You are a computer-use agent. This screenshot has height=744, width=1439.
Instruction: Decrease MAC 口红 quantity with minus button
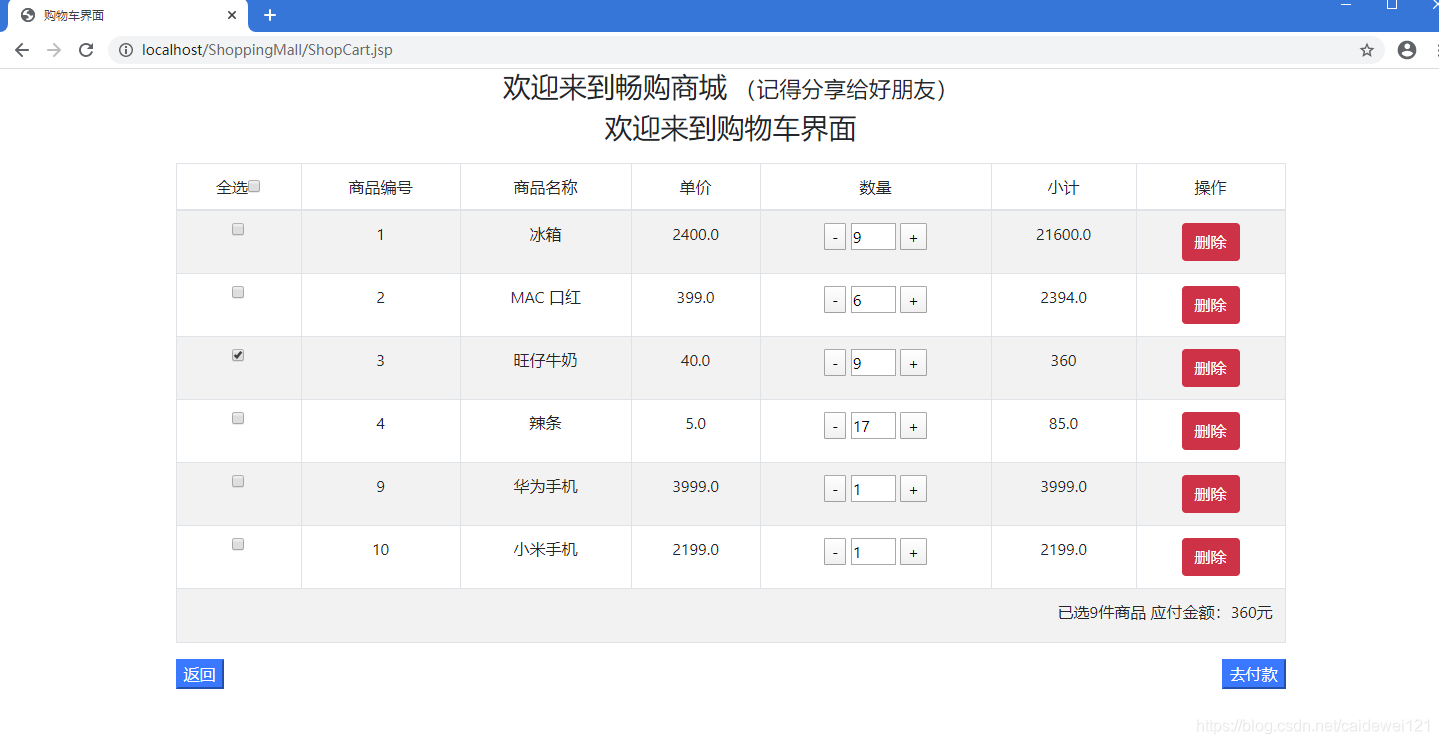click(835, 300)
